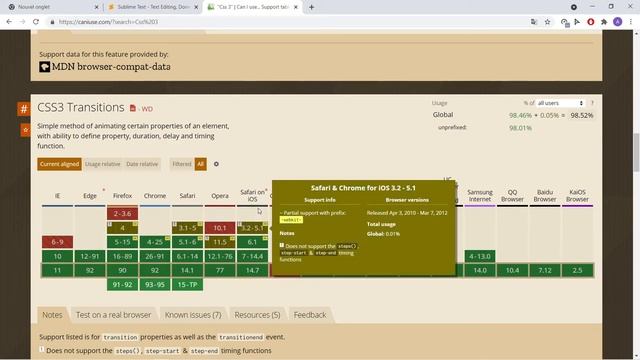Switch to the Nouvel onglet tab
The width and height of the screenshot is (640, 360).
(53, 7)
